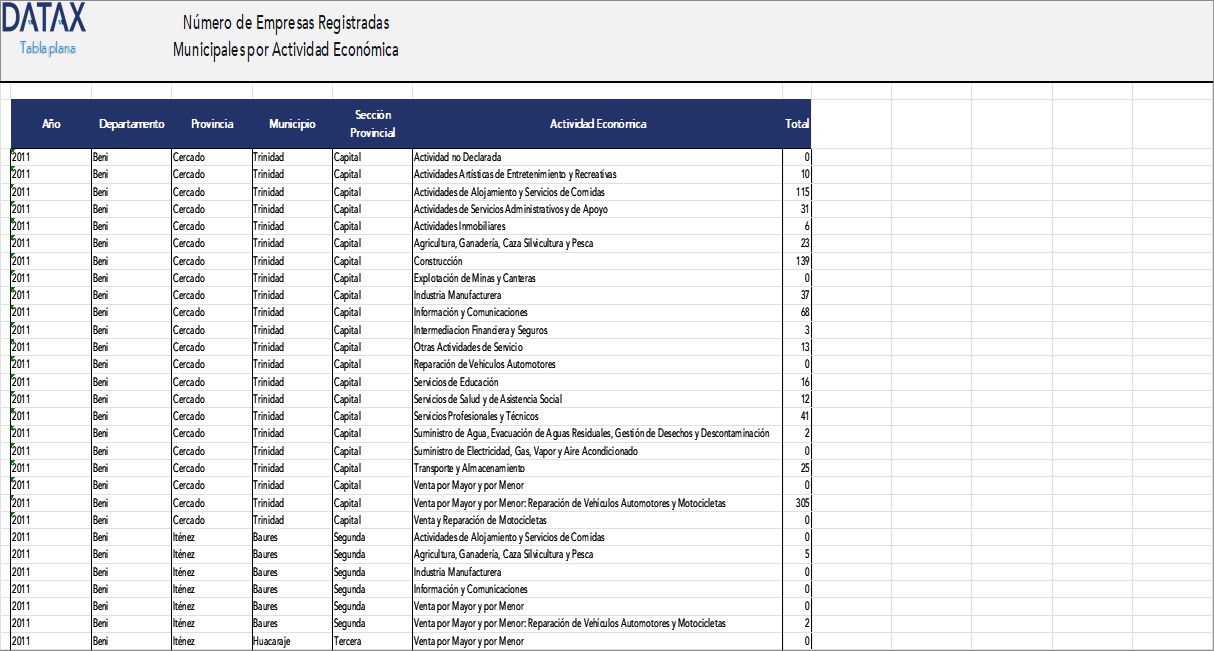Viewport: 1214px width, 651px height.
Task: Select the Tercera sección cell
Action: [372, 641]
